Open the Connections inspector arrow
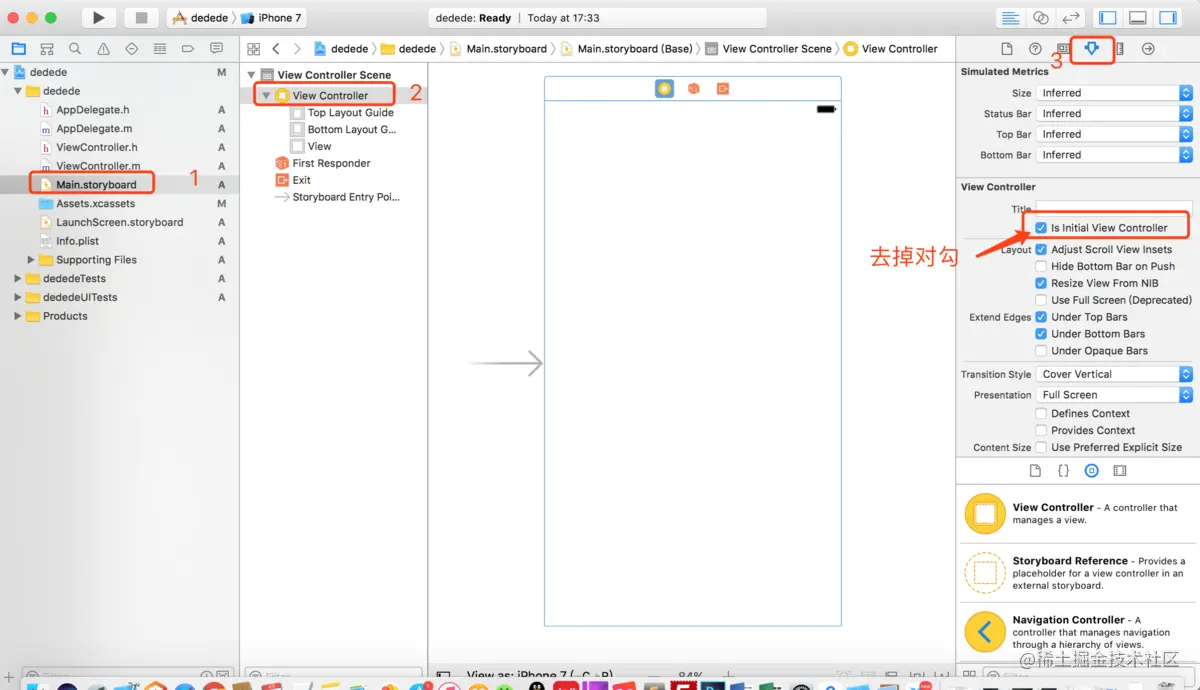This screenshot has width=1200, height=690. click(1148, 48)
